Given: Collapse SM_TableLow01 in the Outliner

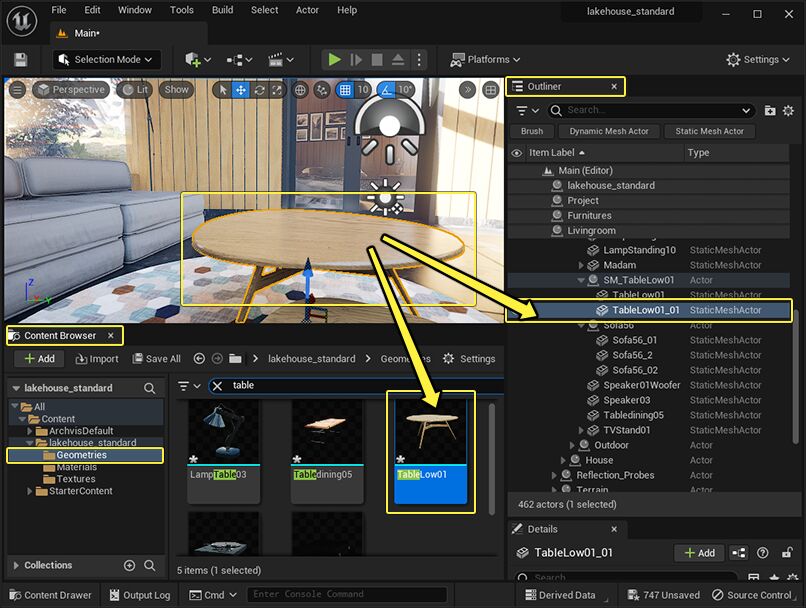Looking at the screenshot, I should coord(582,281).
